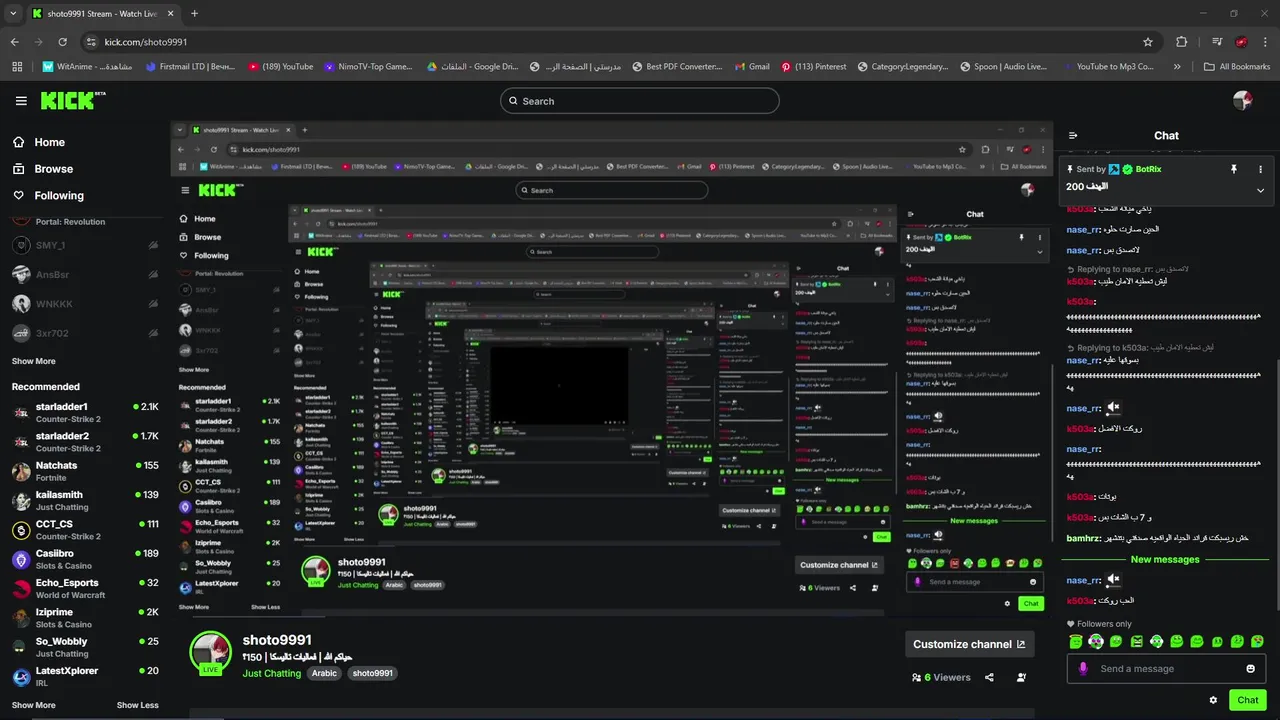Open the 3xr702 followed channel
Screen dimensions: 1280x720
coord(85,333)
